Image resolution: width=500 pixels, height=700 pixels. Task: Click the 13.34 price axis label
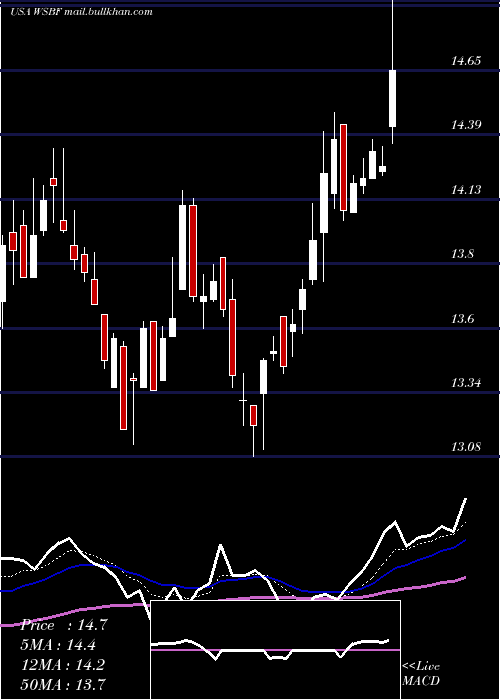coord(466,383)
